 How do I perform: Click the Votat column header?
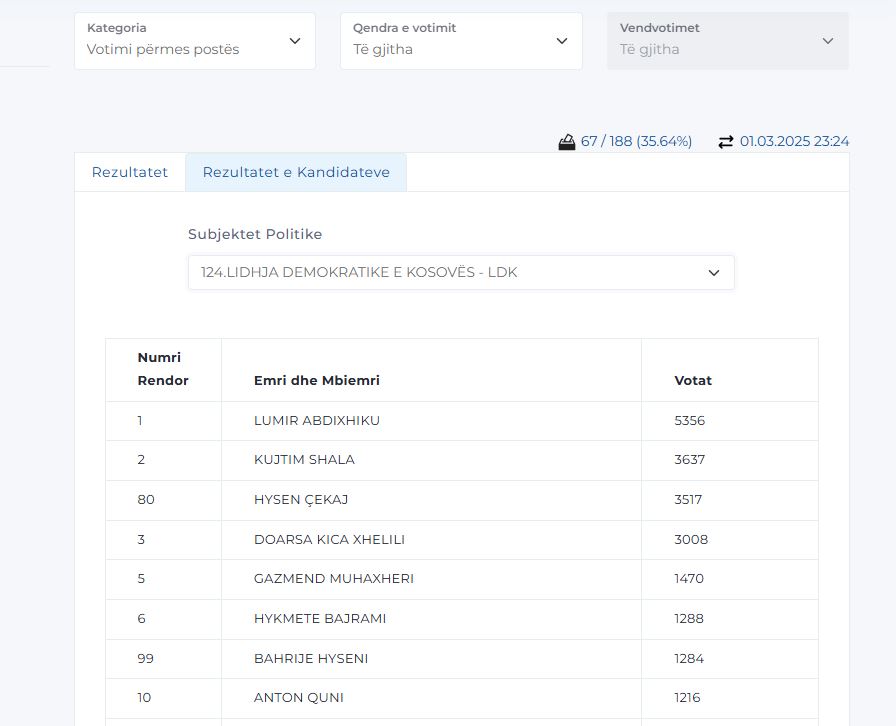693,380
